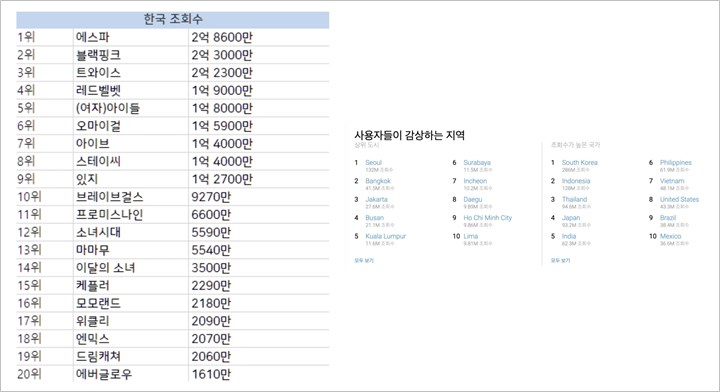Screen dimensions: 720x392
Task: Click the 조회수가 높은 국가 subheading
Action: pos(575,145)
